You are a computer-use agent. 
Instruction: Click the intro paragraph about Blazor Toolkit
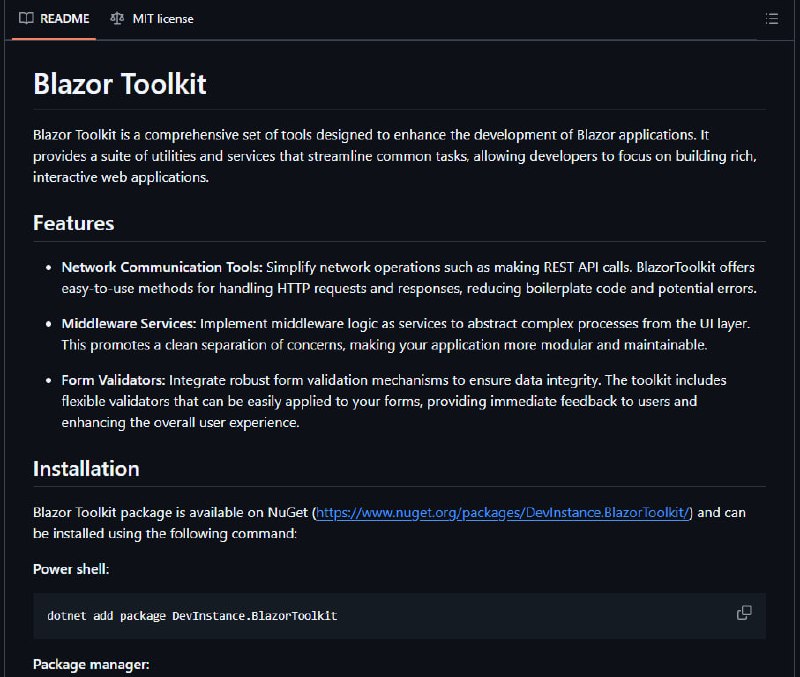(x=395, y=156)
